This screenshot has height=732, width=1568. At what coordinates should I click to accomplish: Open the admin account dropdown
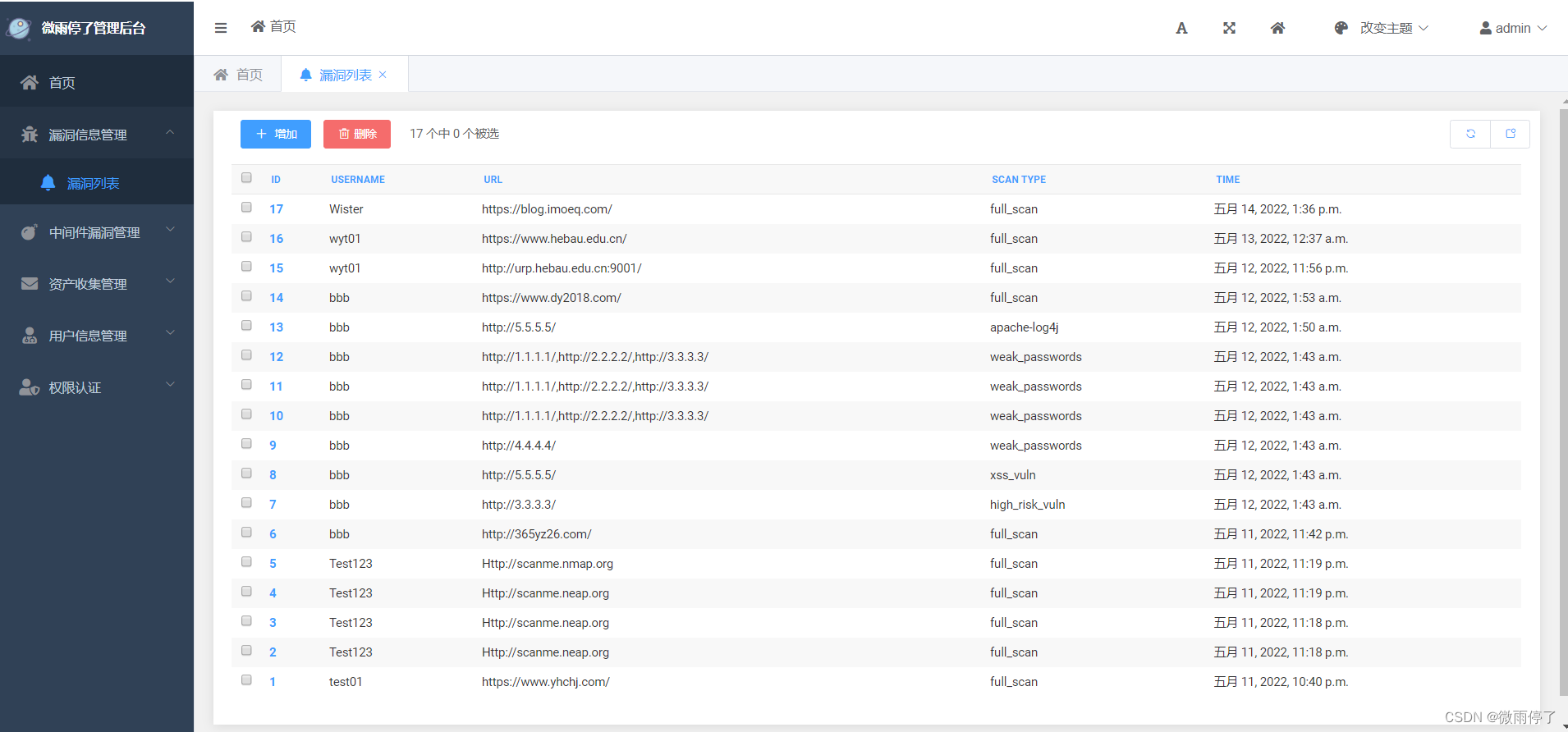pos(1513,28)
